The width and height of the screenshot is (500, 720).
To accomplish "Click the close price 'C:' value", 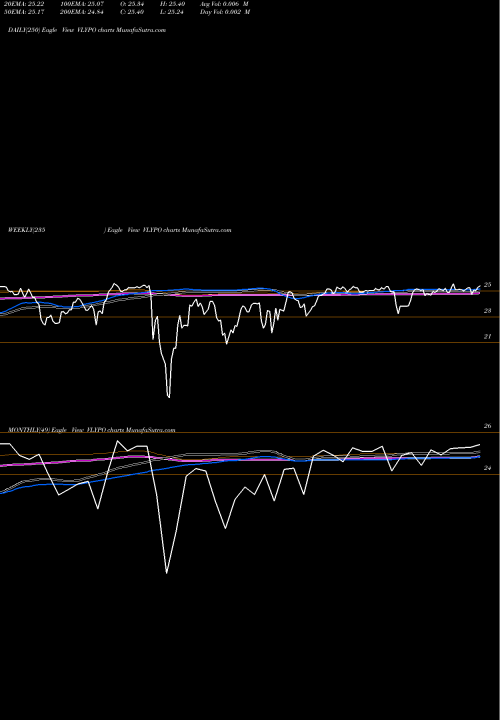I will coord(132,12).
